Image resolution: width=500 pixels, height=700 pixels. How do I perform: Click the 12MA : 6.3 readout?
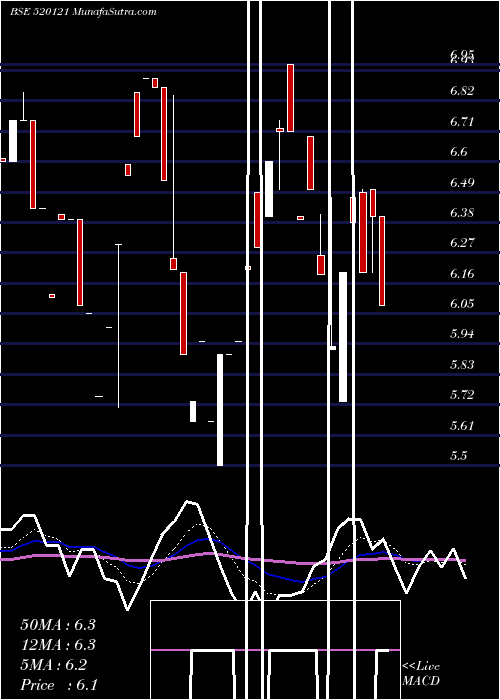coord(58,645)
